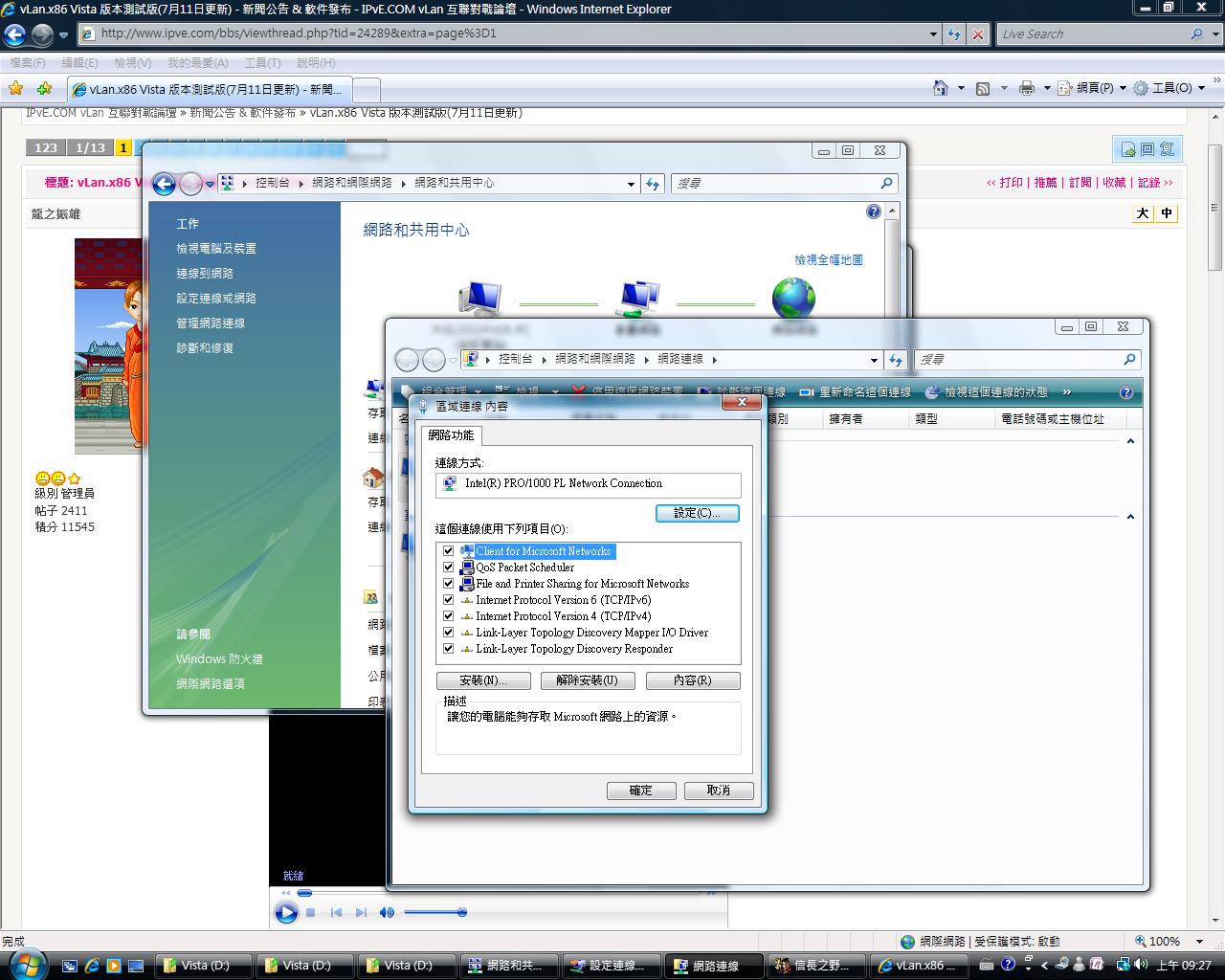Open the Windows Start orb
The height and width of the screenshot is (980, 1225).
pyautogui.click(x=26, y=962)
